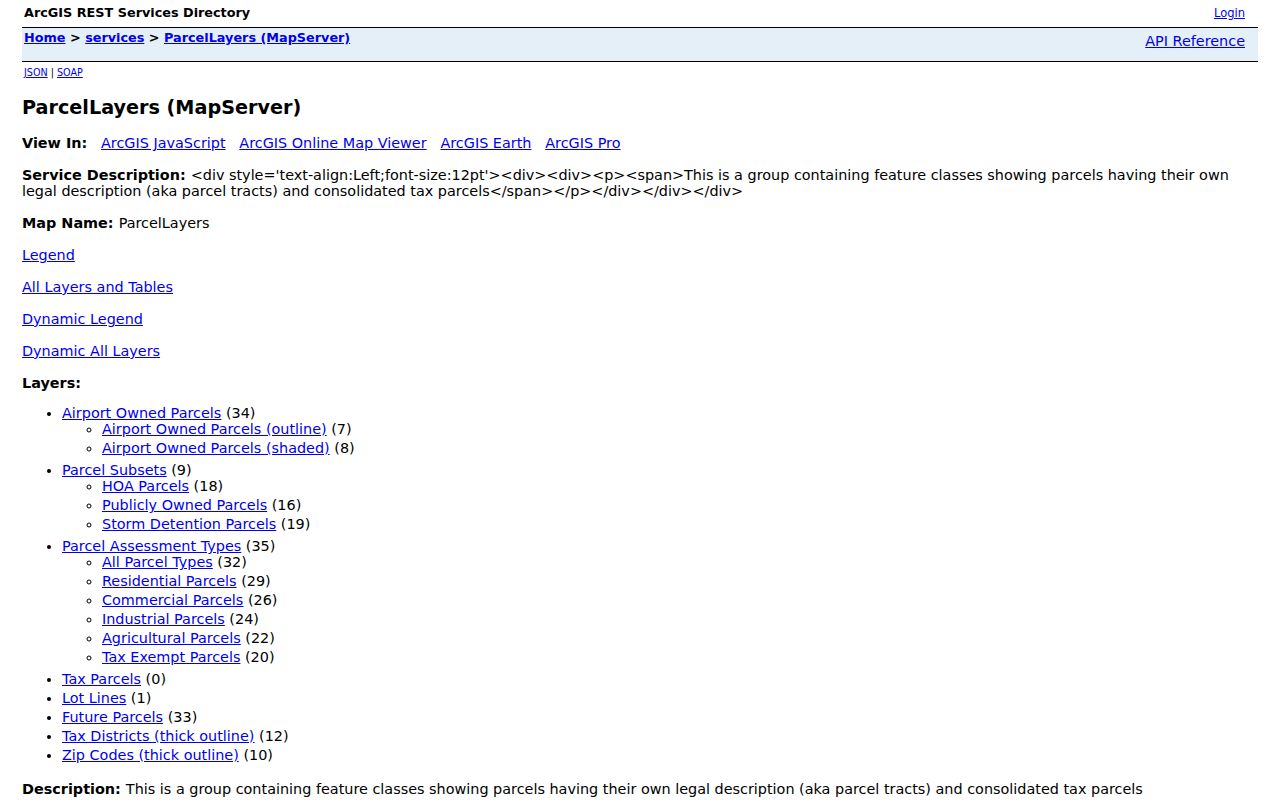Click the 'Map Name:' label
Screen dimensions: 1280x800
(x=68, y=223)
